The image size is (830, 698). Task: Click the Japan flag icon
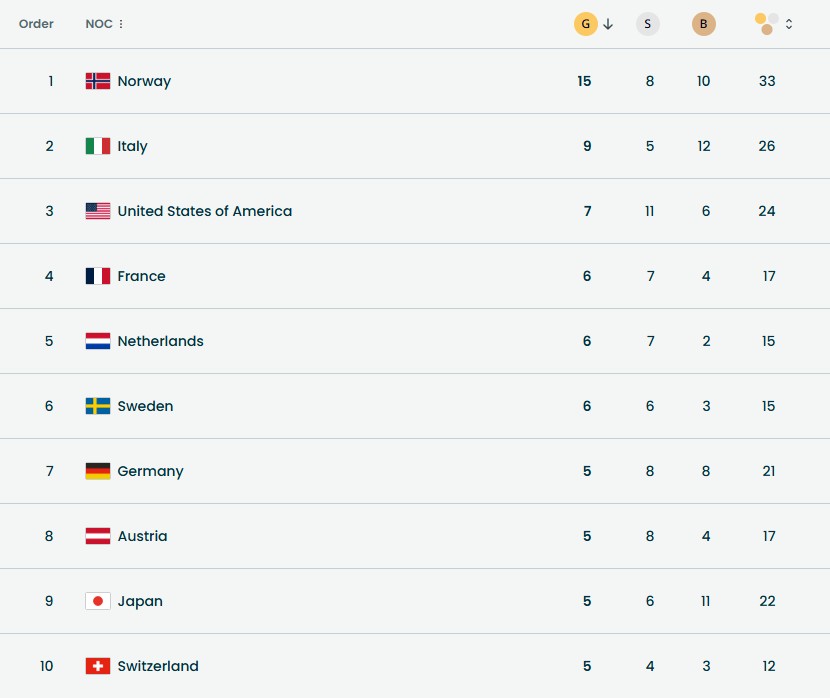(97, 601)
